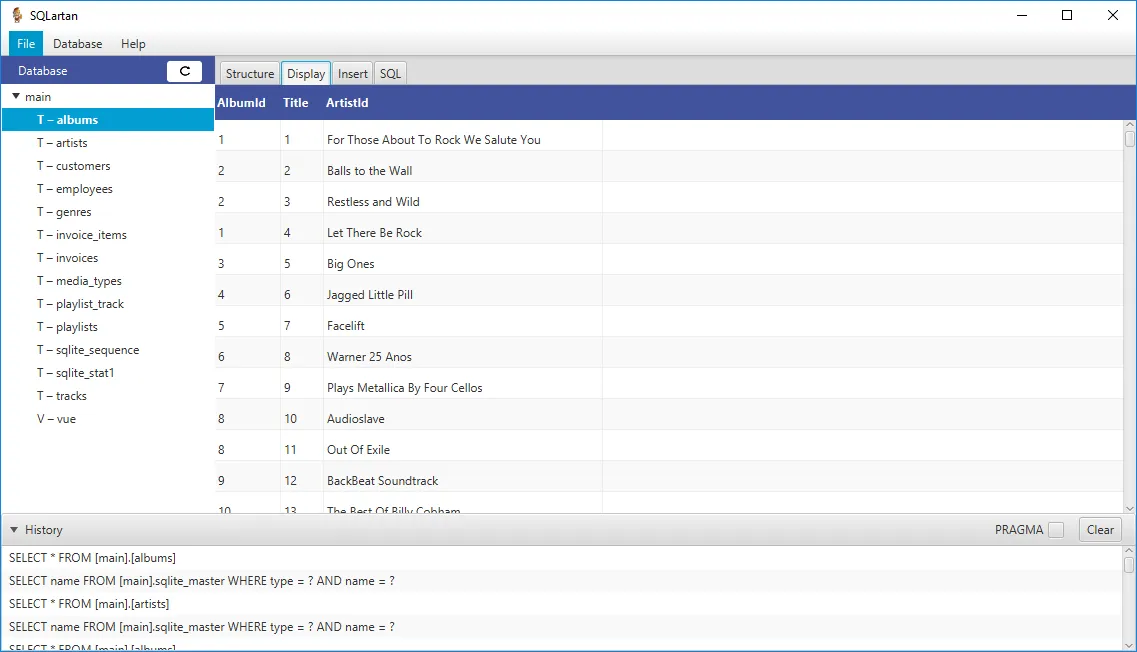Open the Database menu
The width and height of the screenshot is (1137, 652).
[x=78, y=44]
